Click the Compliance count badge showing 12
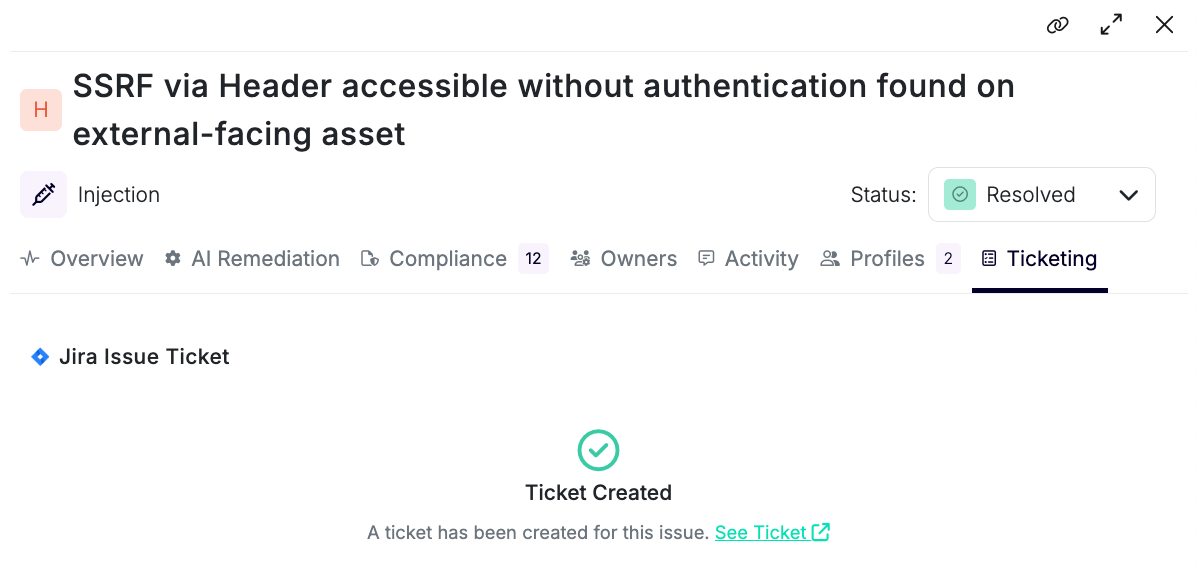Image resolution: width=1198 pixels, height=576 pixels. (533, 259)
